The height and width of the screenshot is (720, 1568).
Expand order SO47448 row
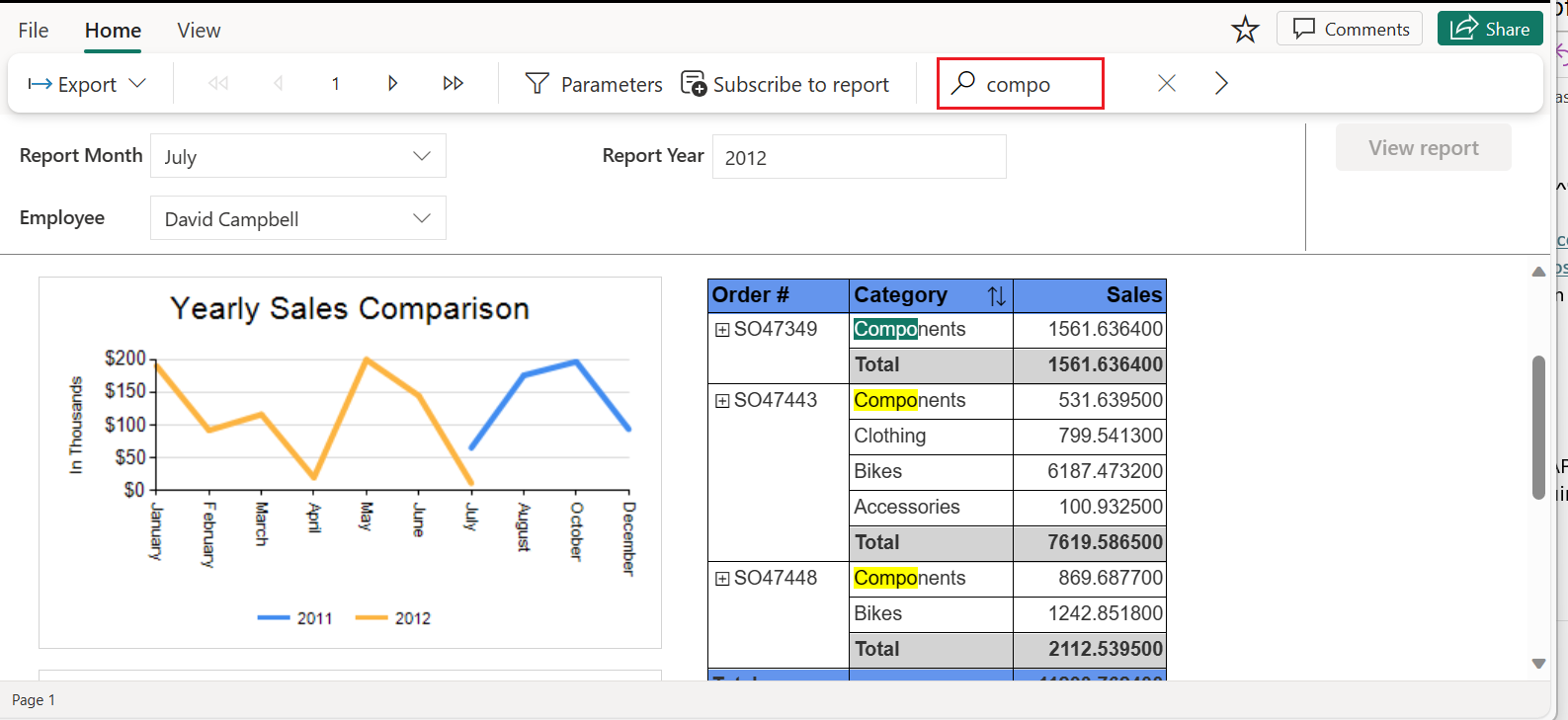(722, 579)
